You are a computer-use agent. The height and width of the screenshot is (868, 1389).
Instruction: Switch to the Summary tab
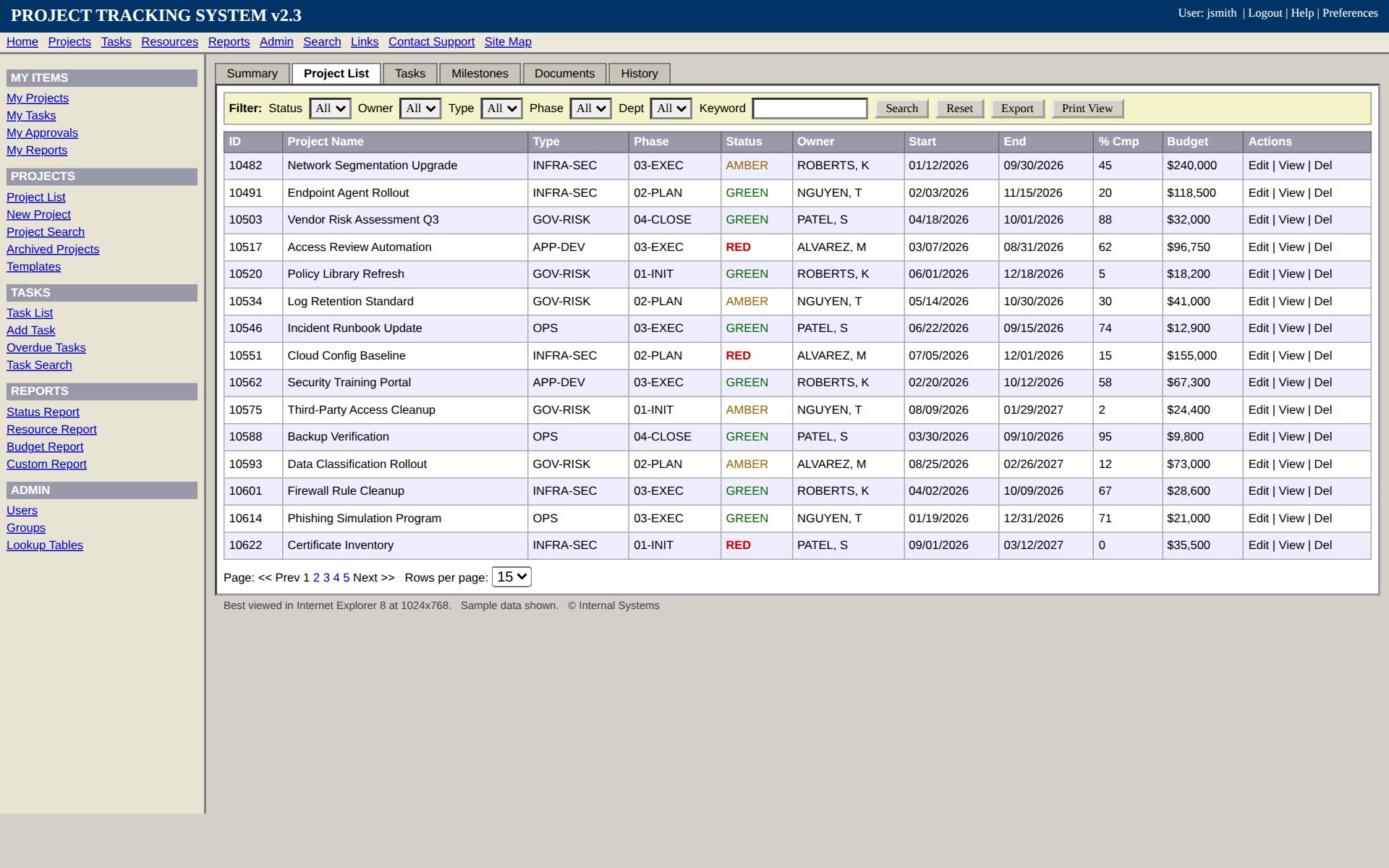pos(252,73)
